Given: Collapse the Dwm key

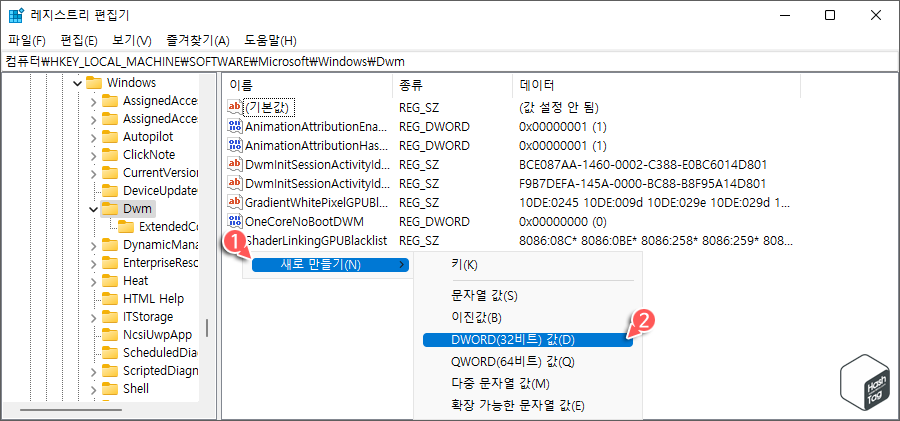Looking at the screenshot, I should (x=94, y=208).
